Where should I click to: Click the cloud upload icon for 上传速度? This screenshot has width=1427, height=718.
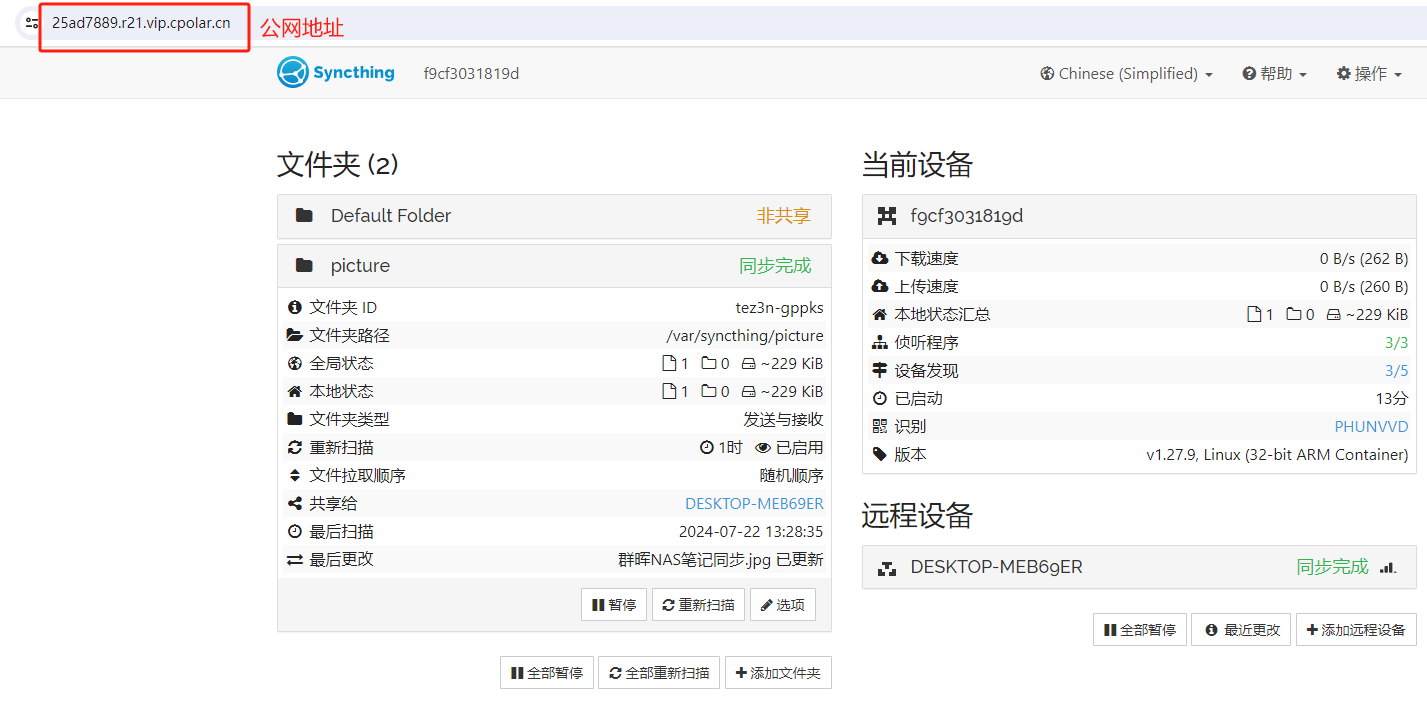click(x=880, y=286)
